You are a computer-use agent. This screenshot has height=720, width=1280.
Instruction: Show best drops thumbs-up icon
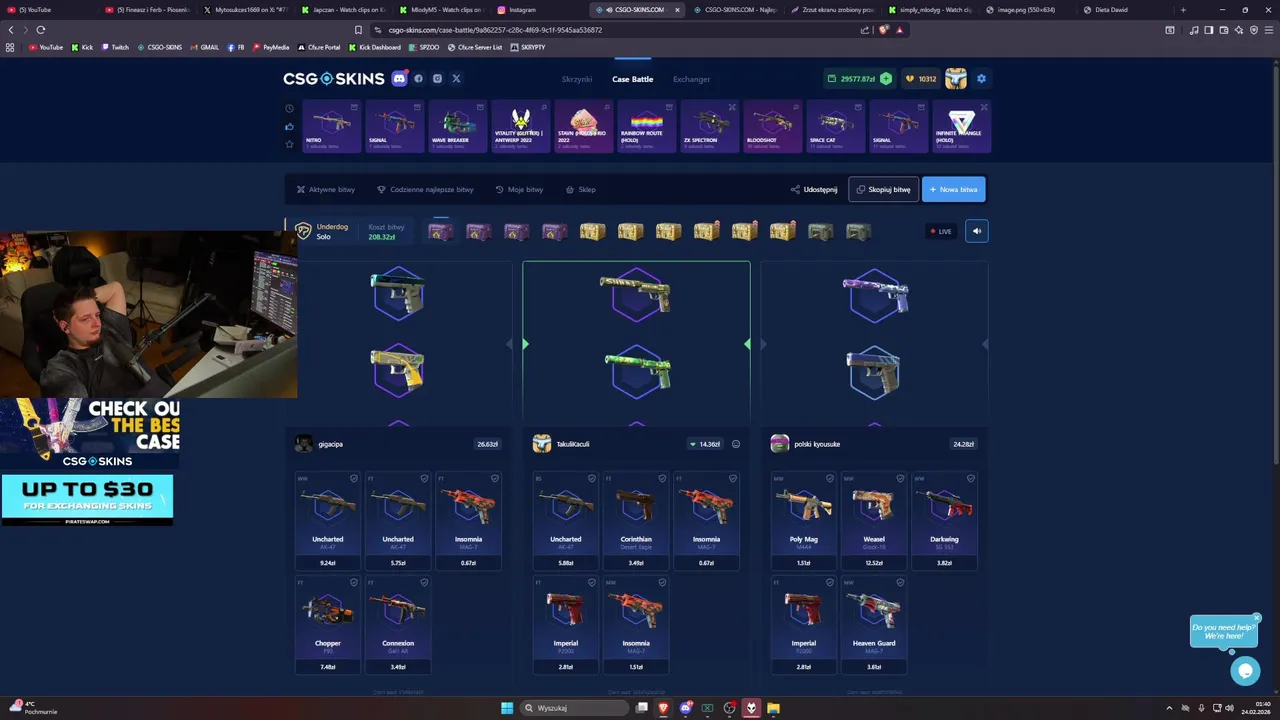tap(289, 126)
